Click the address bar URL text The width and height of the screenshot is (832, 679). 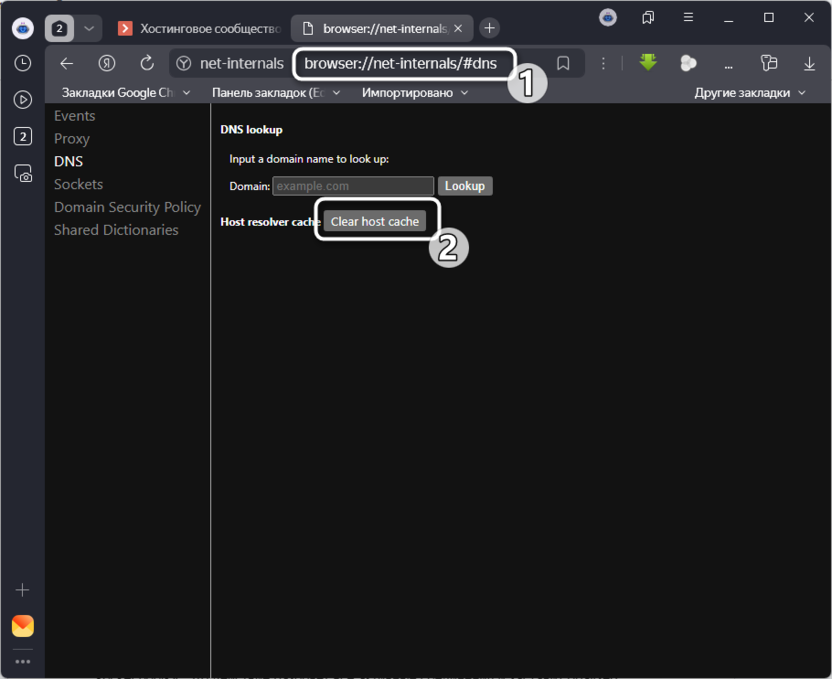(x=401, y=64)
